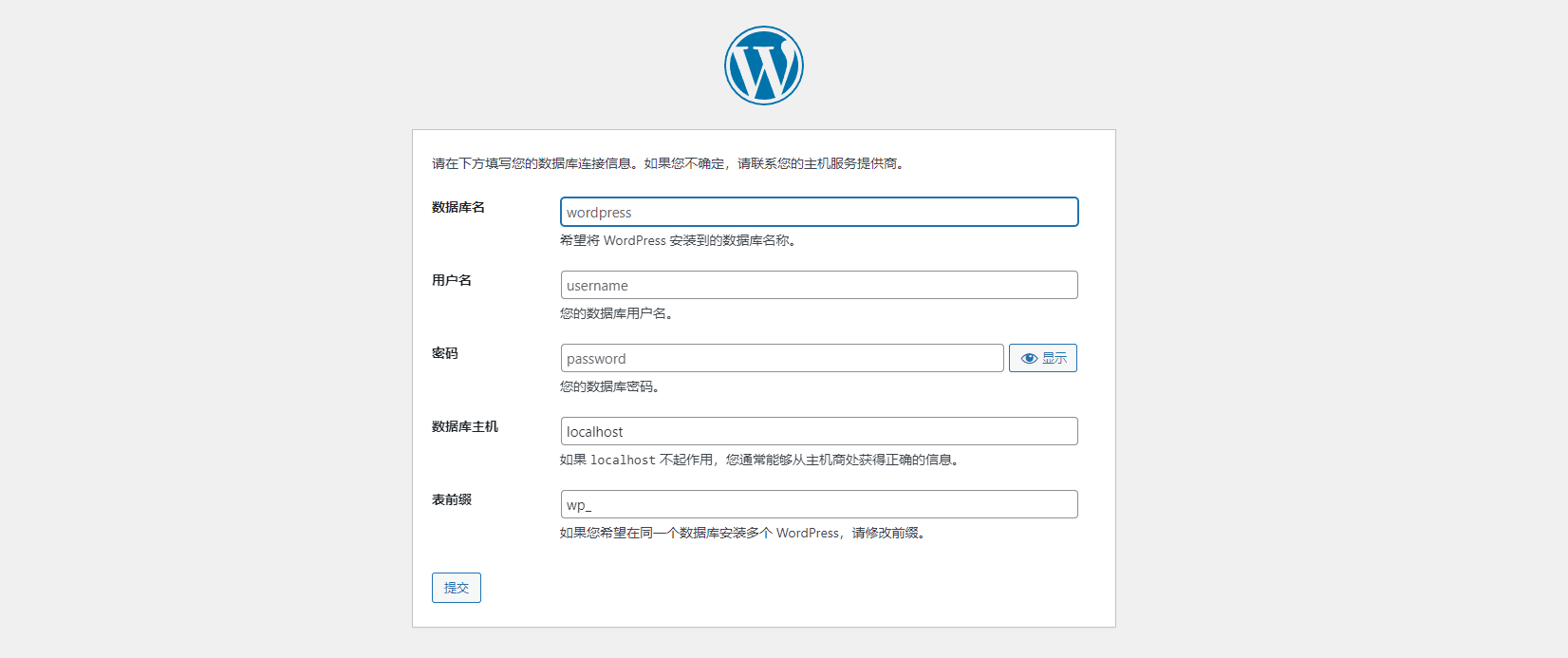The width and height of the screenshot is (1568, 658).
Task: Click hint text 如果您希望在同一个数据库安装多个 WordPress
Action: tap(700, 533)
